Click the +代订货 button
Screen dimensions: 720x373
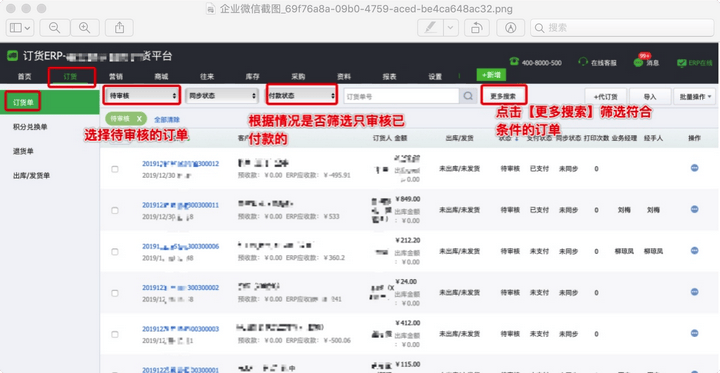(x=605, y=97)
